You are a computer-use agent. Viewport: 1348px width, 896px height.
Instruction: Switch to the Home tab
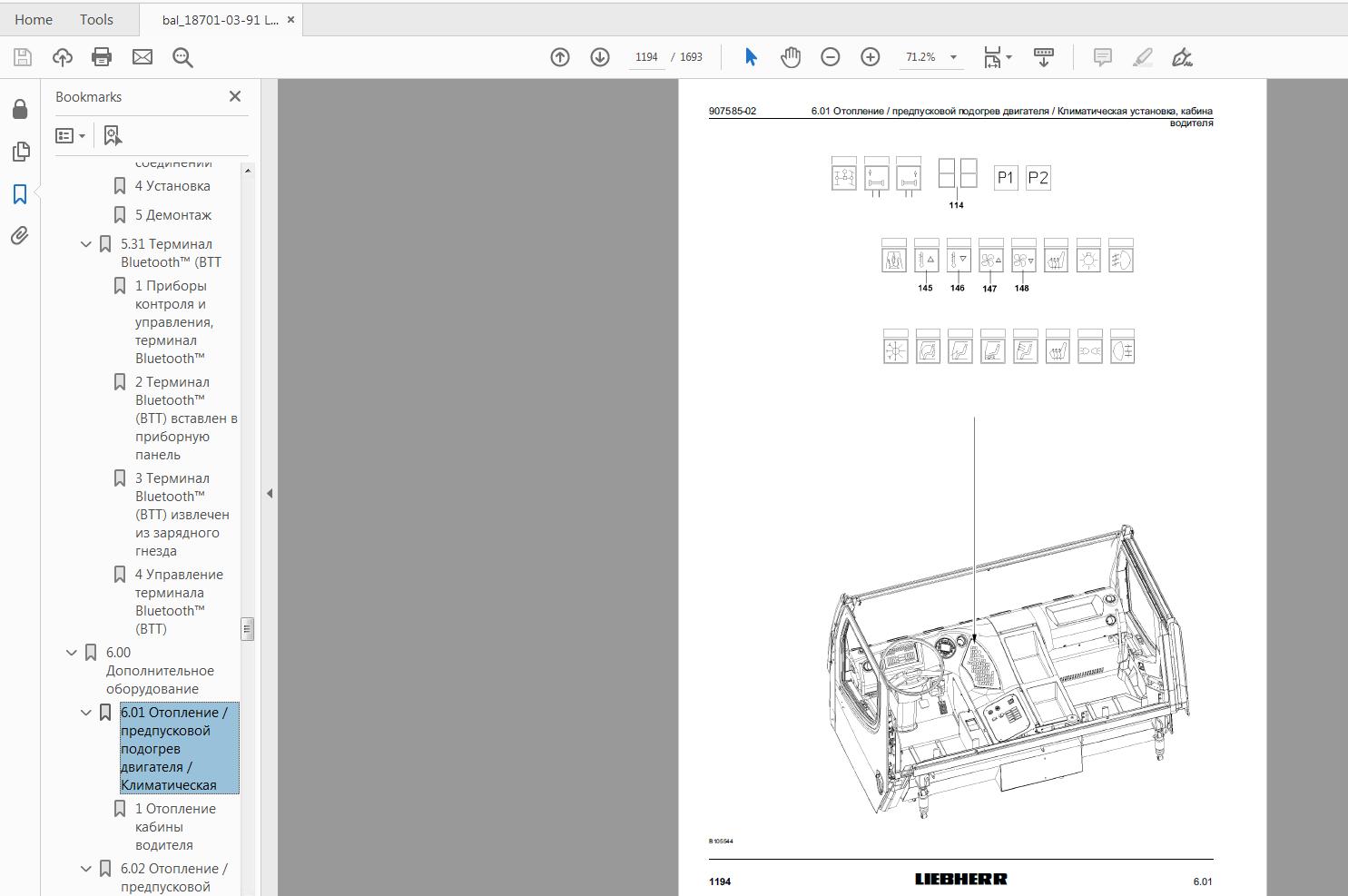point(34,19)
